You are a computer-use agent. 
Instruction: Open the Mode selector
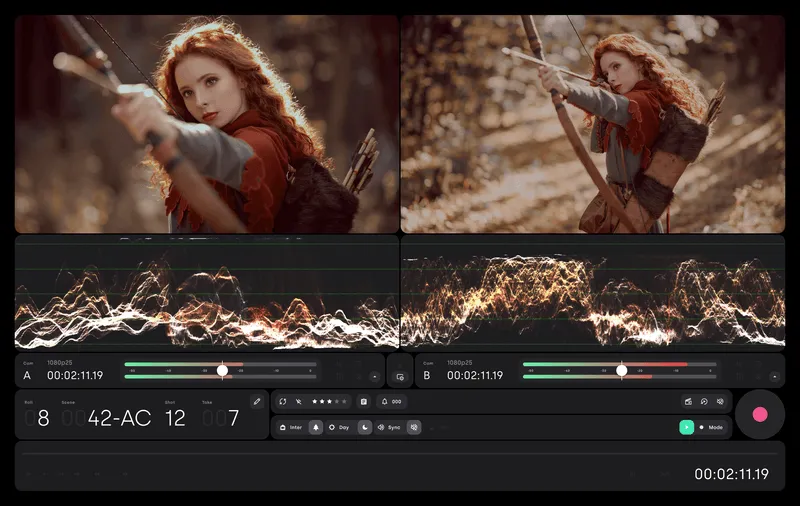tap(710, 427)
